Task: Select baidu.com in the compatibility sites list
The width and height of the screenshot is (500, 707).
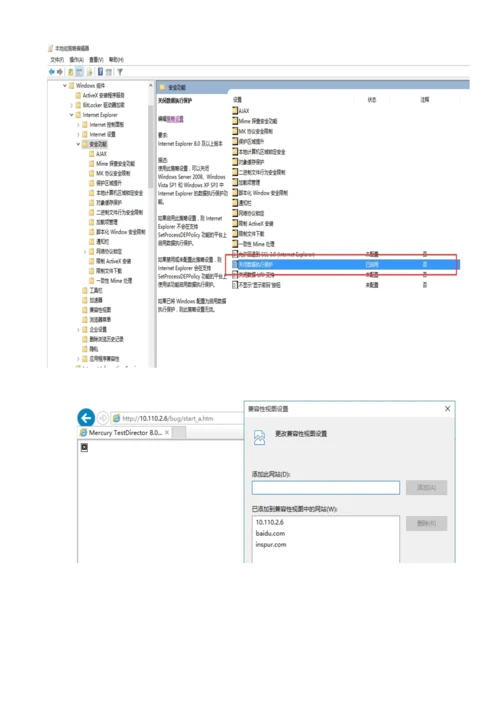Action: 270,533
